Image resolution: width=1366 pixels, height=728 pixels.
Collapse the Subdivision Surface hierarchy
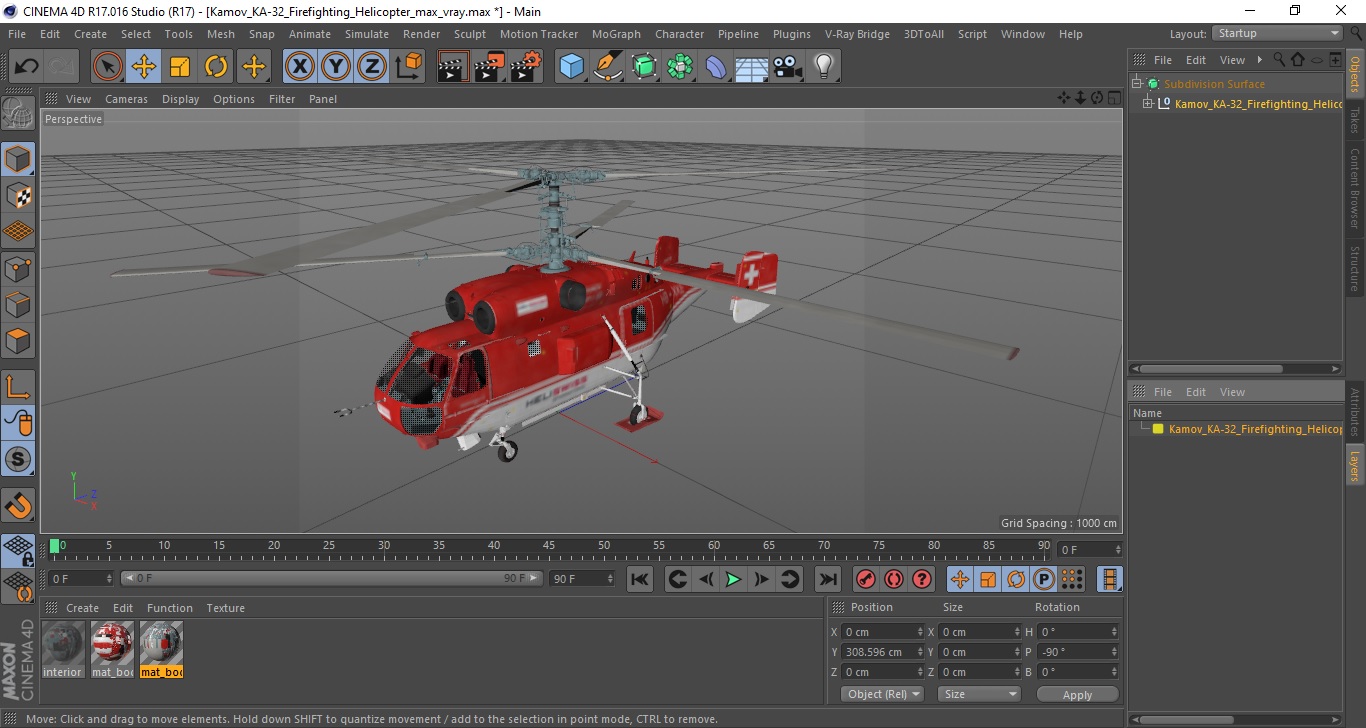[1137, 84]
